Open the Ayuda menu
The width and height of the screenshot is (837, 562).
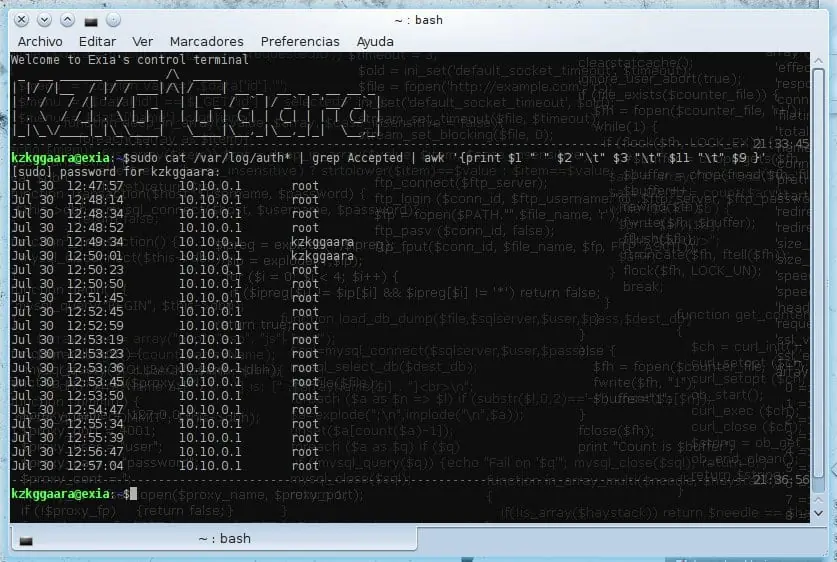pos(375,42)
